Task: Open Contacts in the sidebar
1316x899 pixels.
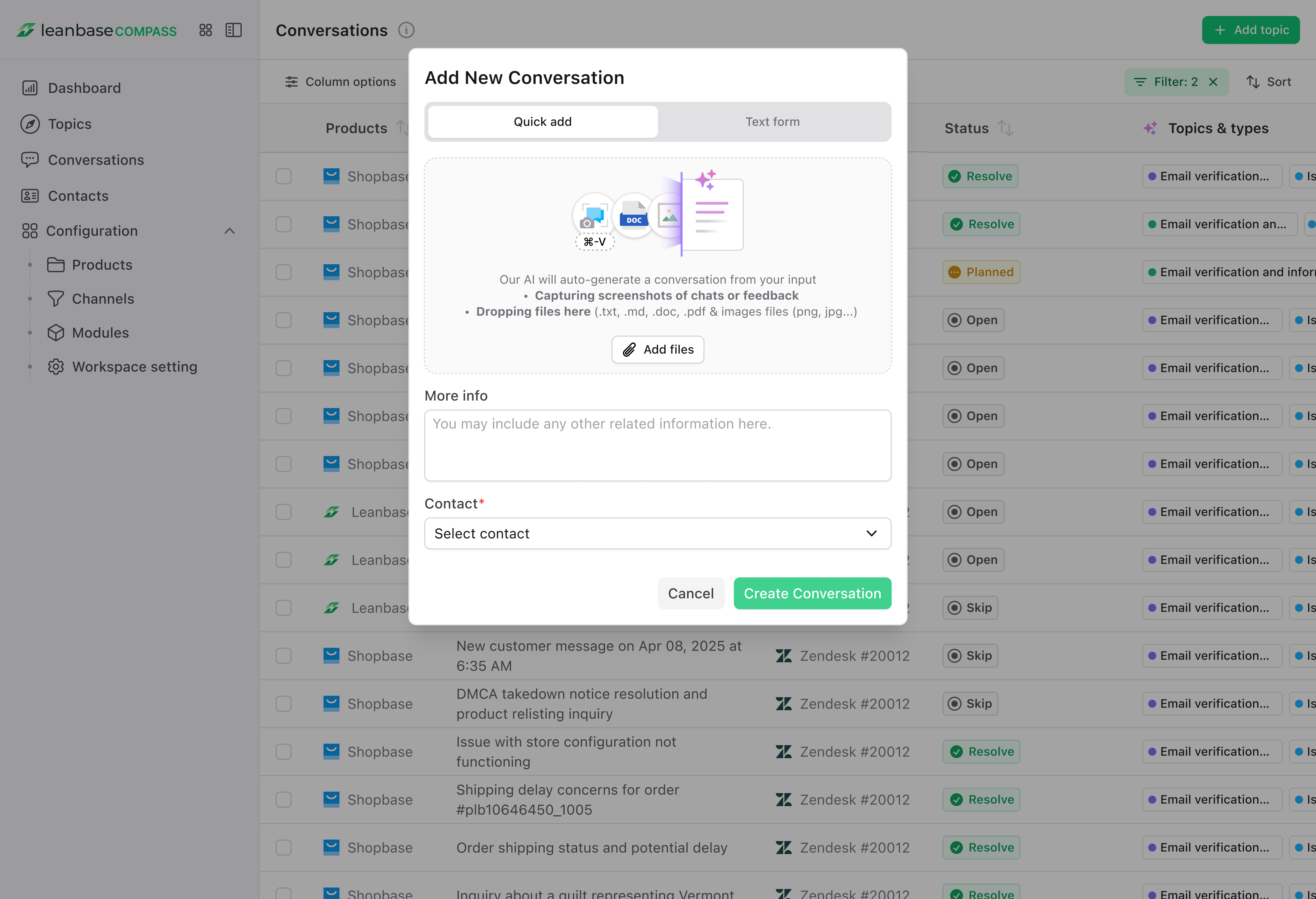Action: pyautogui.click(x=78, y=196)
